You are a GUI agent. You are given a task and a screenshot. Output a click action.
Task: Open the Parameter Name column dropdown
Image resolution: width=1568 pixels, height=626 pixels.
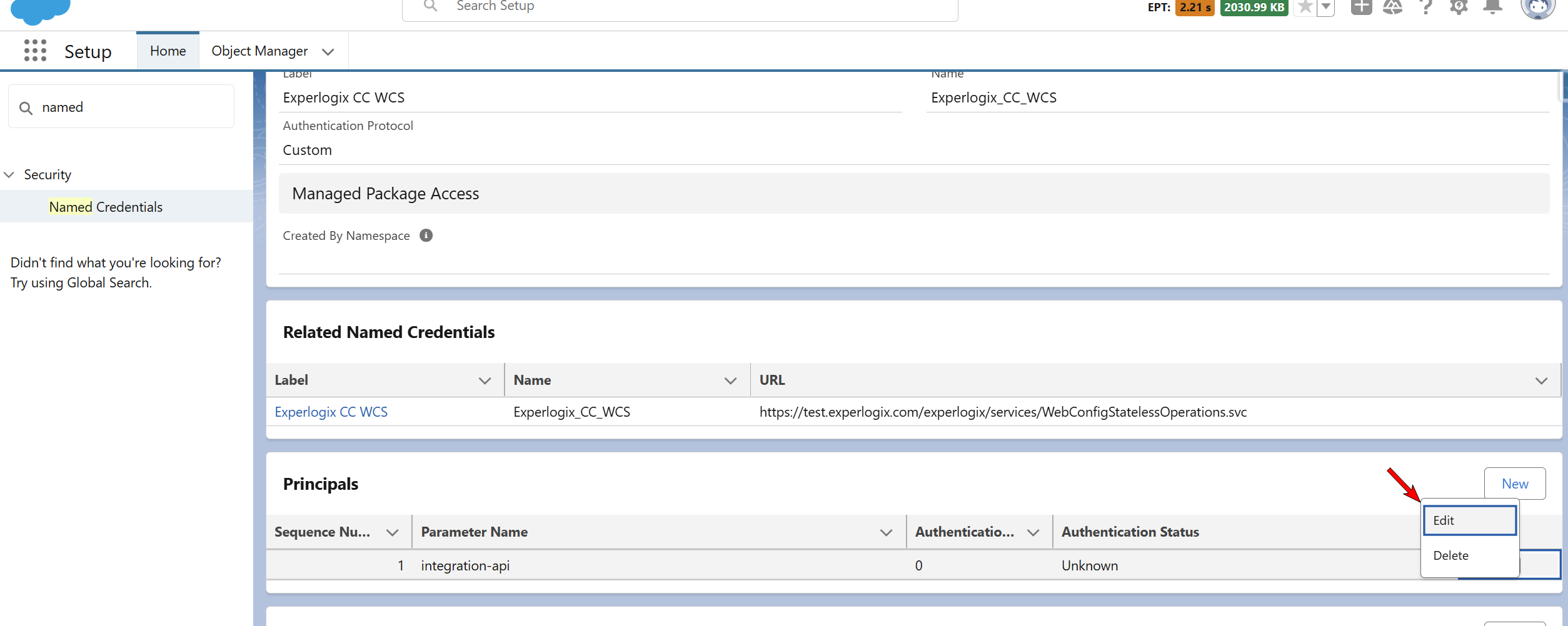click(x=886, y=532)
